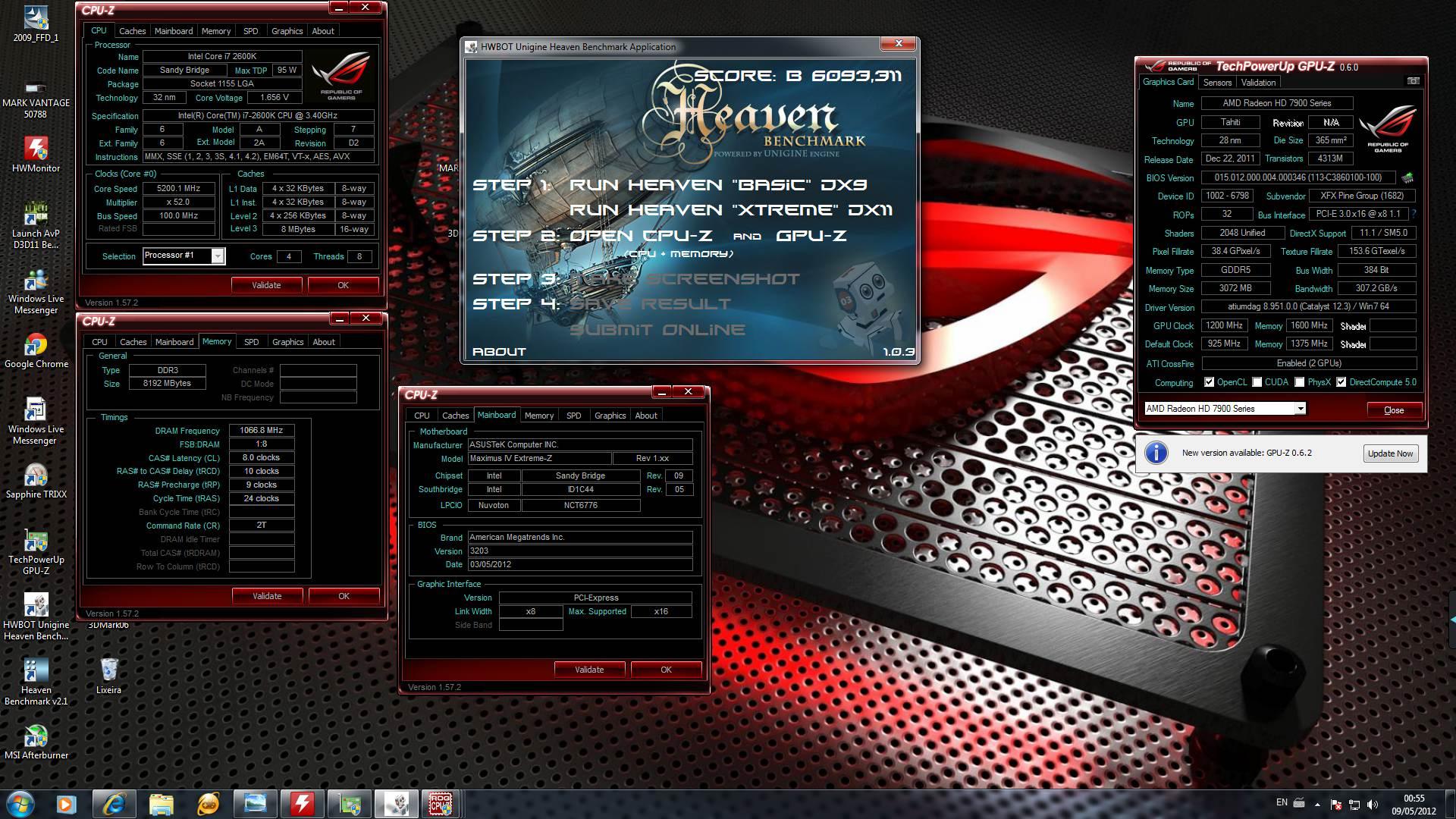1456x819 pixels.
Task: Expand the Processor #1 selection dropdown
Action: click(x=218, y=256)
